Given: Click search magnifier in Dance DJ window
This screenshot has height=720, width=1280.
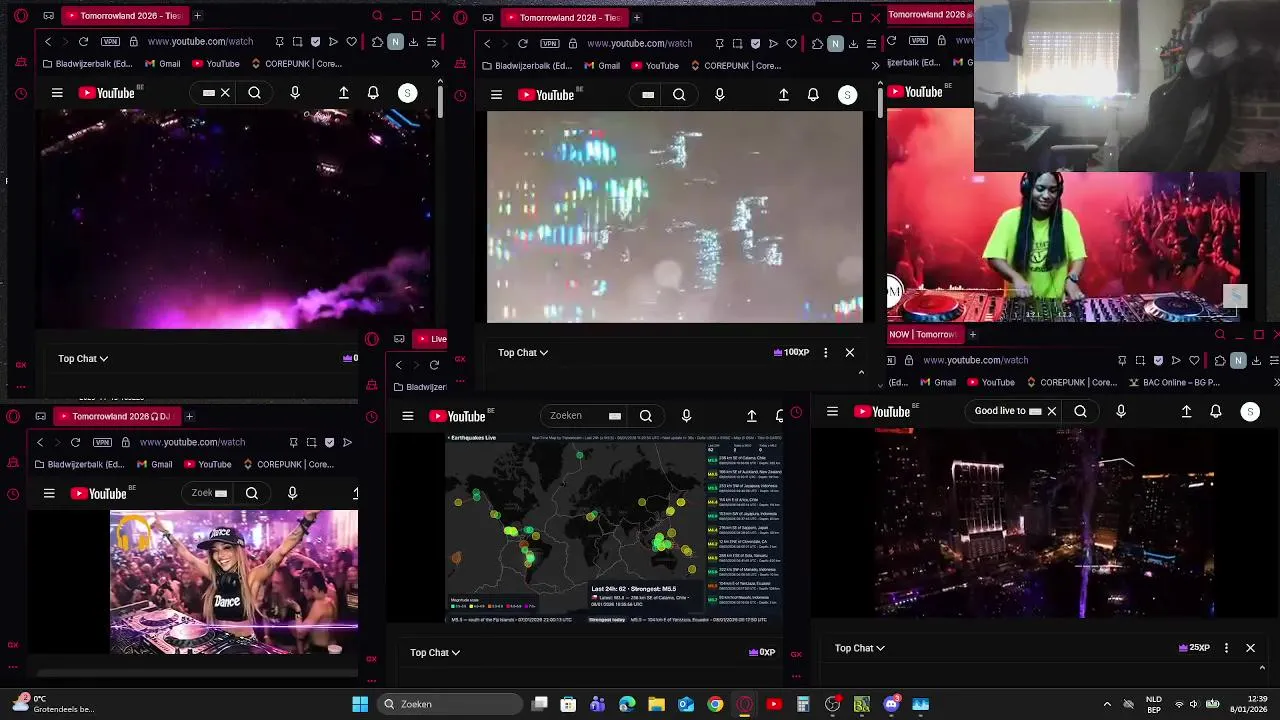Looking at the screenshot, I should [252, 493].
